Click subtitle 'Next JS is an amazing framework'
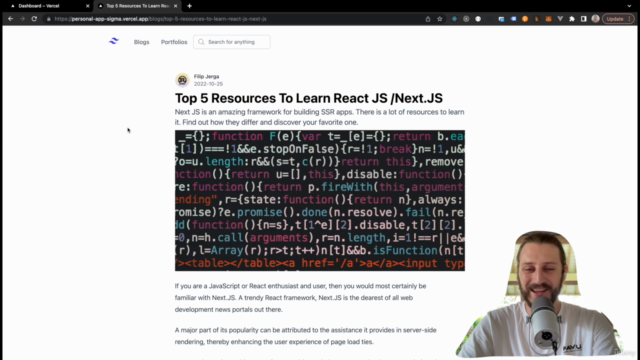Image resolution: width=640 pixels, height=360 pixels. 320,117
